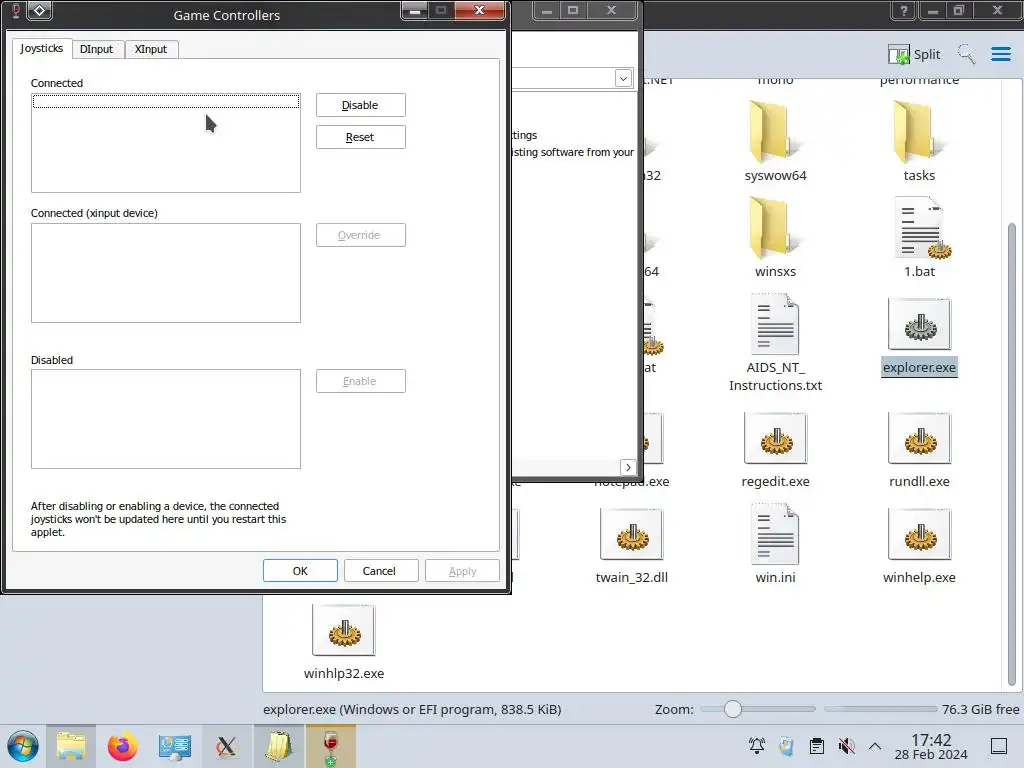
Task: Select the regedit.exe icon
Action: (775, 438)
